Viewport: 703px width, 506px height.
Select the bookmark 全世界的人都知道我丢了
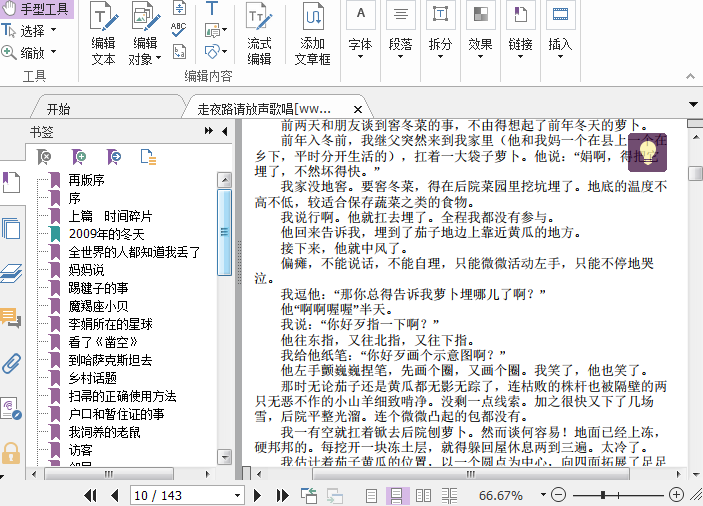click(134, 252)
